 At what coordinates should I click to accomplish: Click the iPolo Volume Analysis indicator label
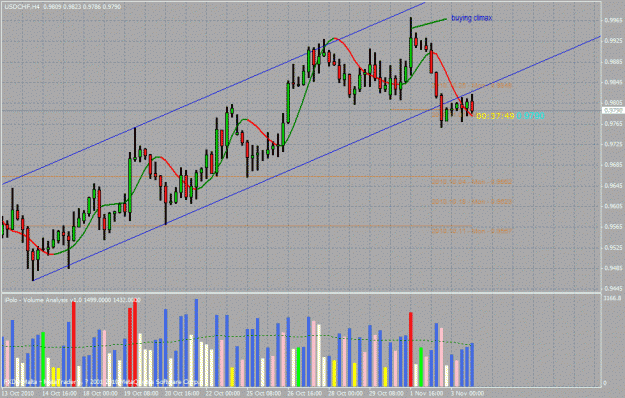click(x=72, y=300)
